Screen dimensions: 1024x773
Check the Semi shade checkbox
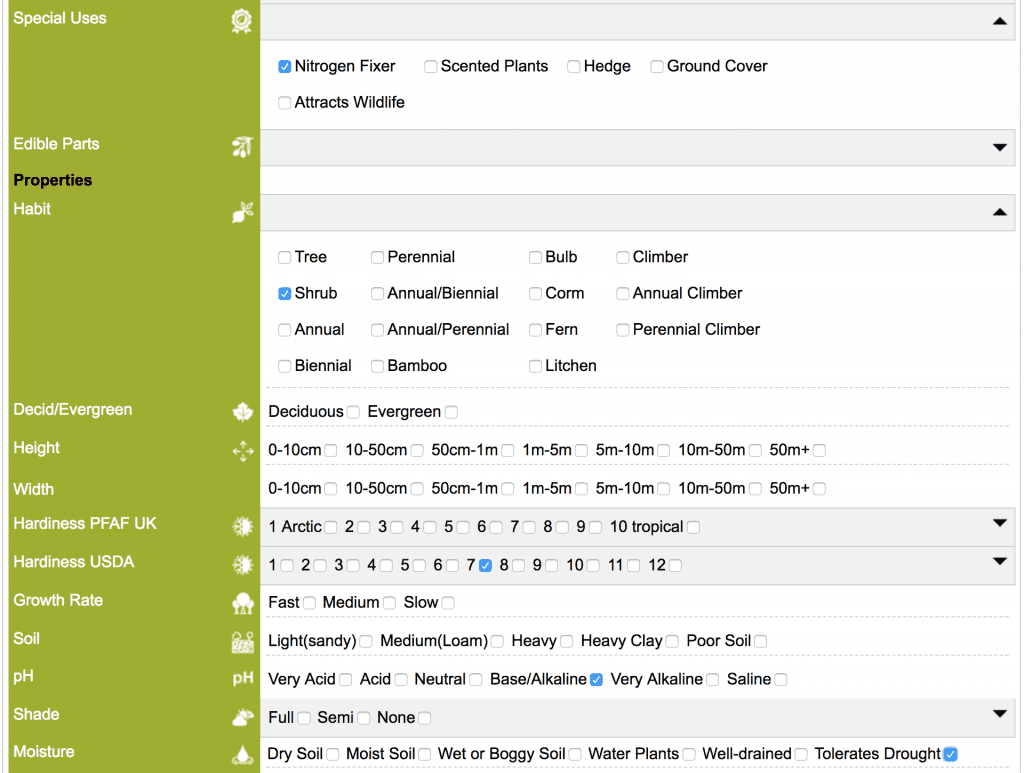[363, 718]
